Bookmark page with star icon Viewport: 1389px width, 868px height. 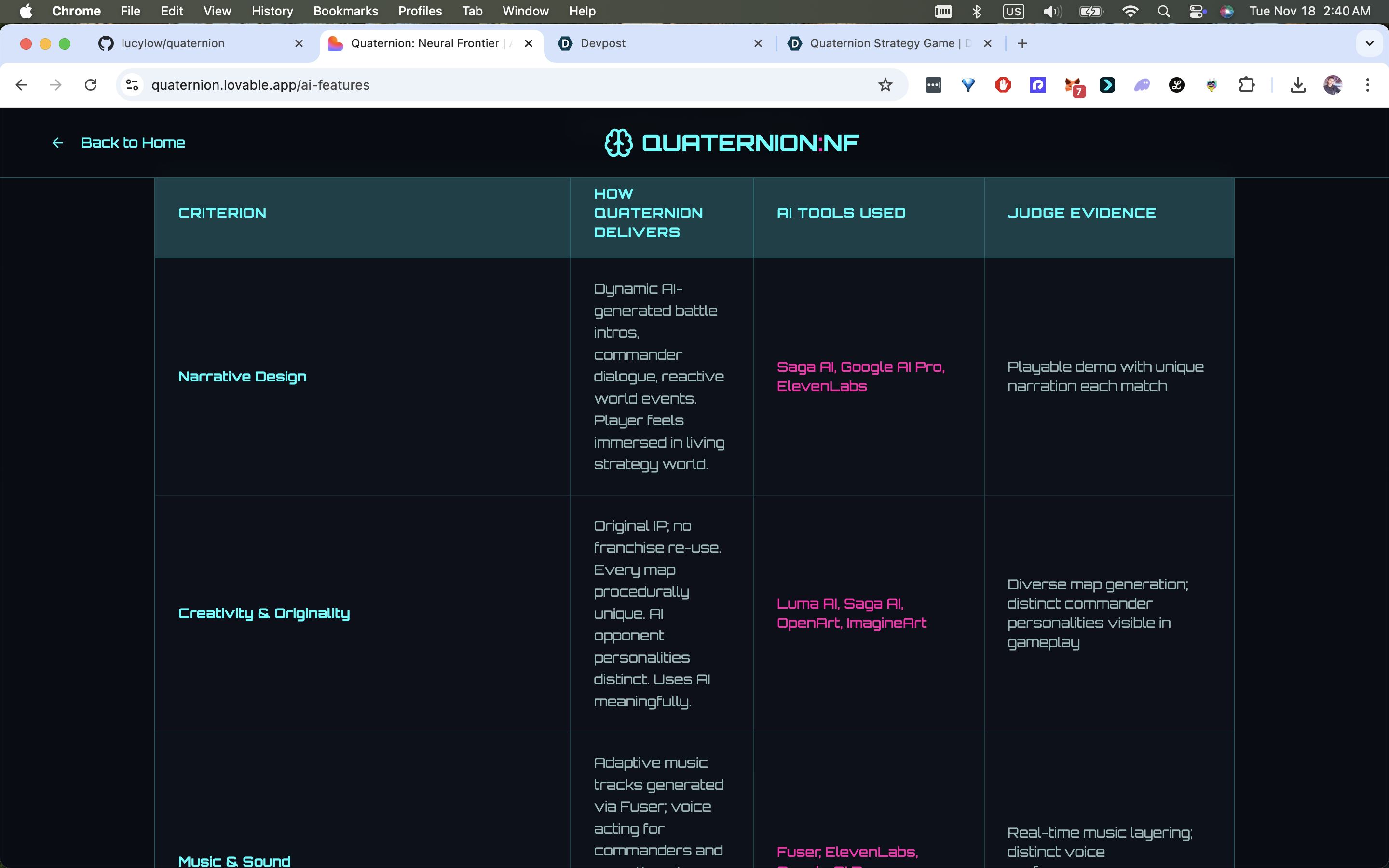coord(885,85)
